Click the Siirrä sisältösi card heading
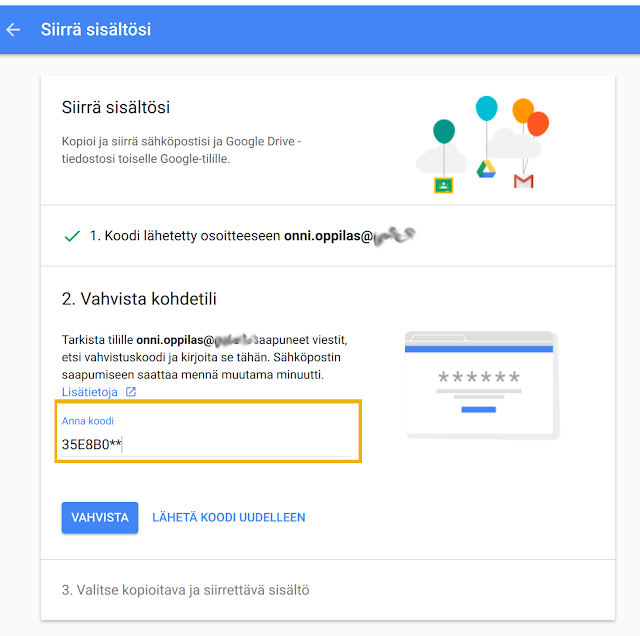The image size is (640, 636). tap(122, 107)
